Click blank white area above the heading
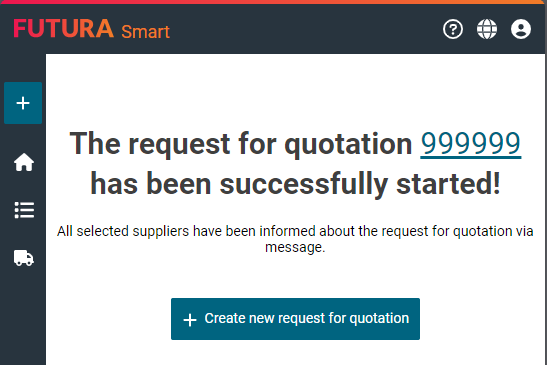The height and width of the screenshot is (365, 547). point(295,89)
